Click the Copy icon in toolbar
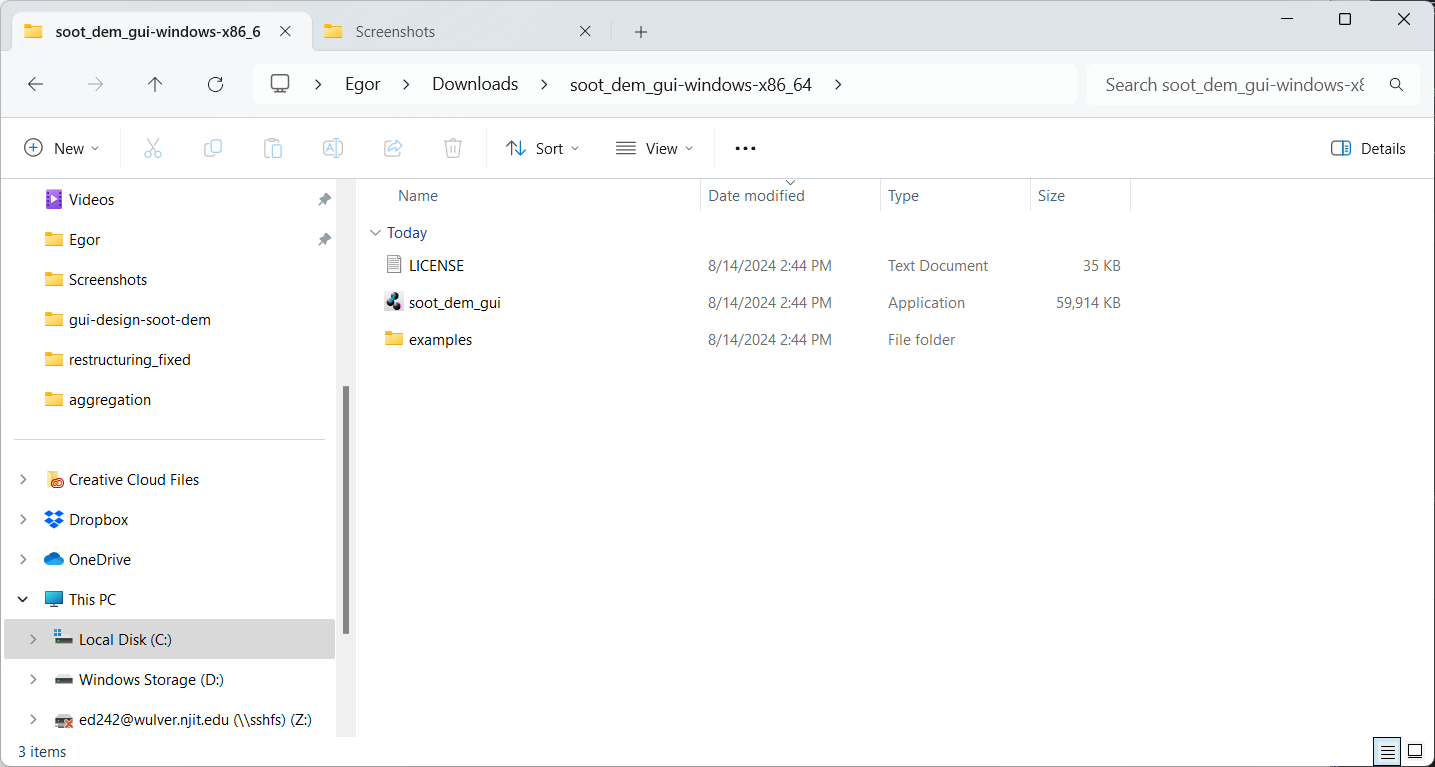The height and width of the screenshot is (767, 1435). tap(213, 148)
